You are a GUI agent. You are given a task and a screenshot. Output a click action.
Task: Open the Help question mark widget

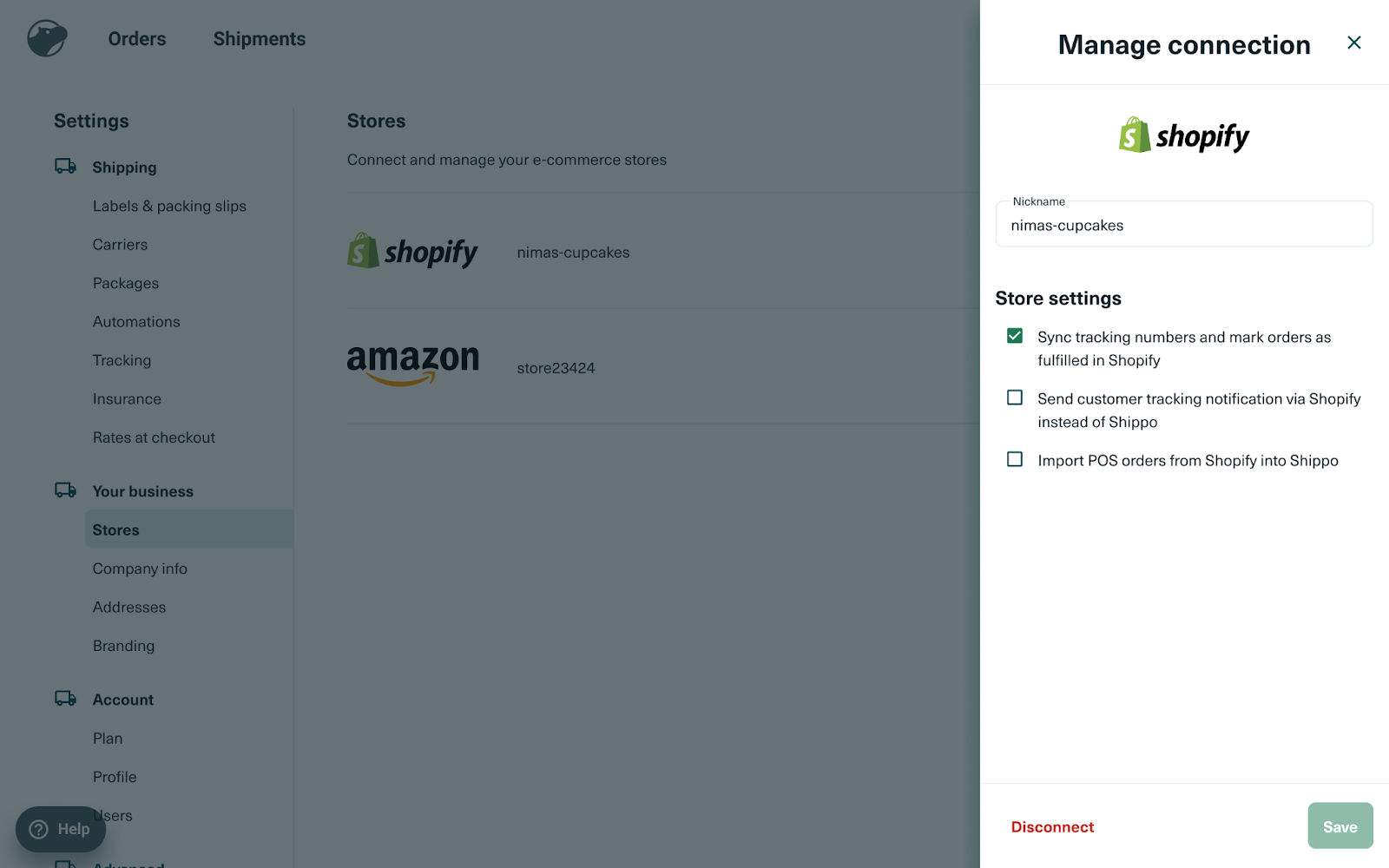click(61, 829)
